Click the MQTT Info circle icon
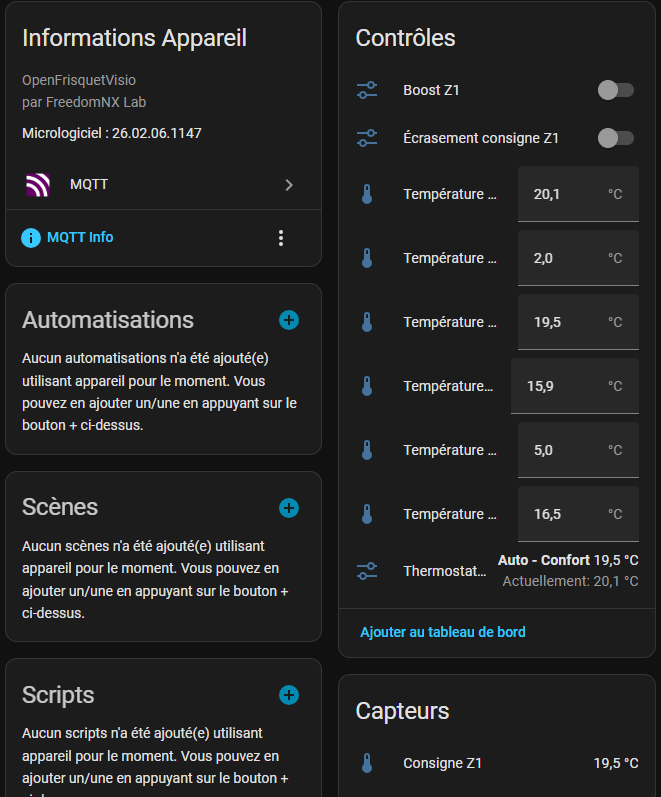 pyautogui.click(x=31, y=238)
